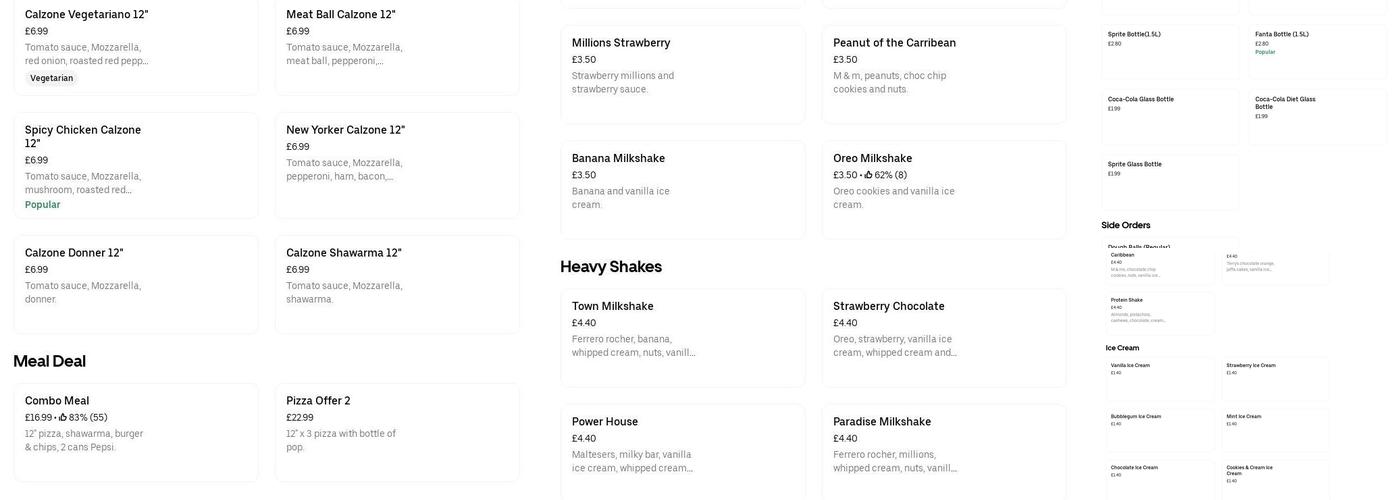
Task: Select the Calzone Vegetariano 12" card
Action: click(x=136, y=48)
